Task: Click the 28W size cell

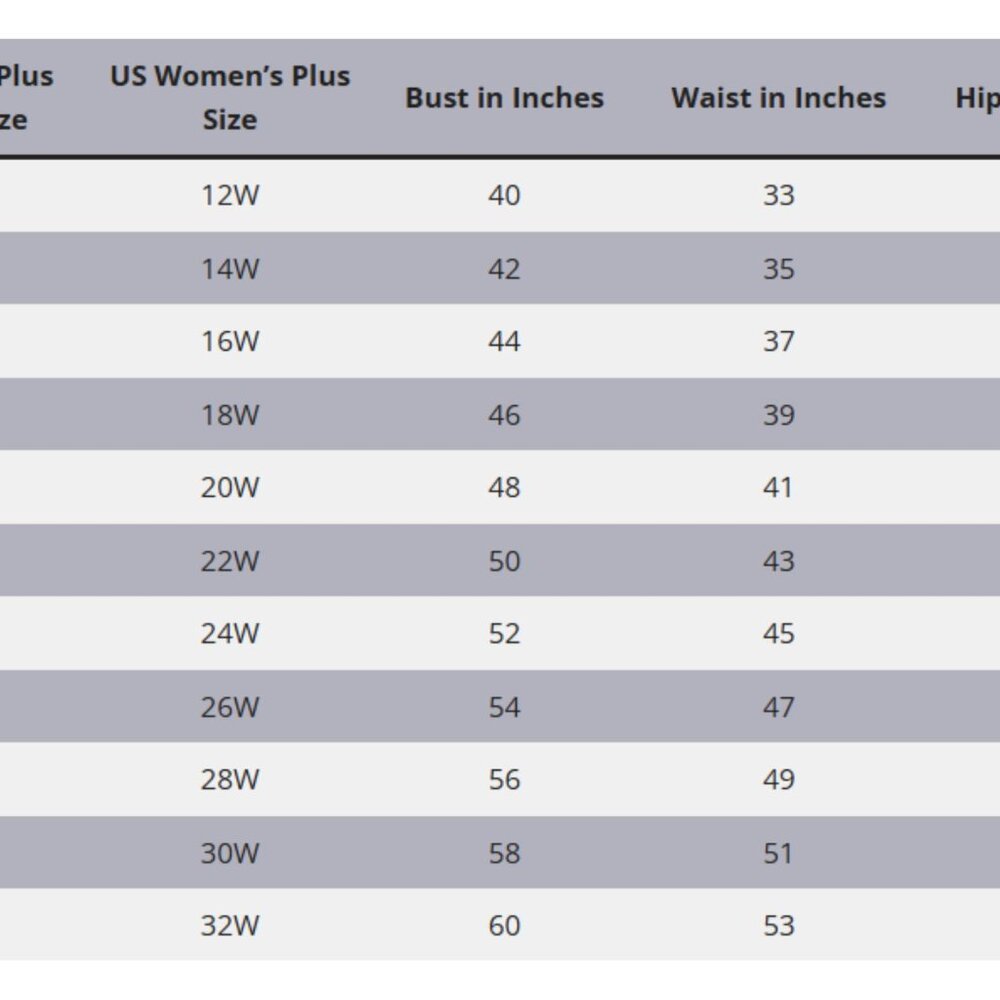Action: click(x=230, y=780)
